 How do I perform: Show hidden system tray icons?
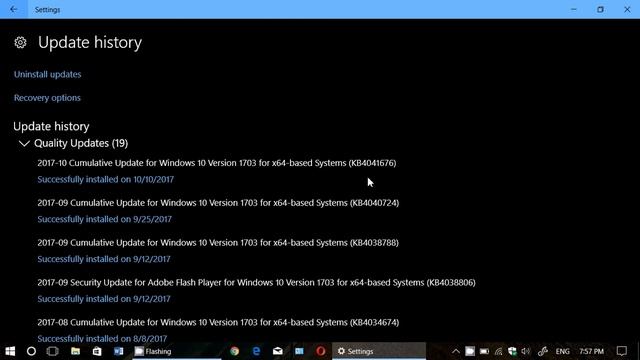(x=456, y=351)
